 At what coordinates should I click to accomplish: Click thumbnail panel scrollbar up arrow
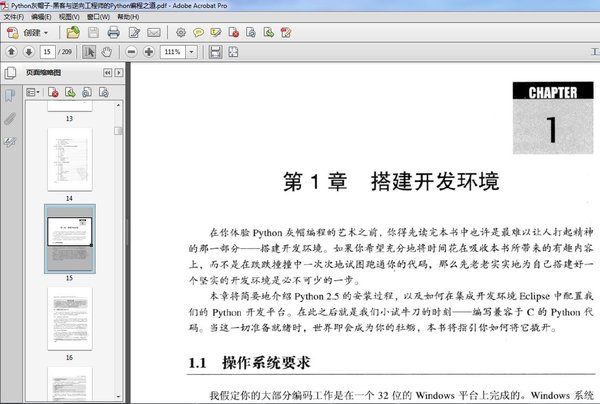tap(118, 105)
